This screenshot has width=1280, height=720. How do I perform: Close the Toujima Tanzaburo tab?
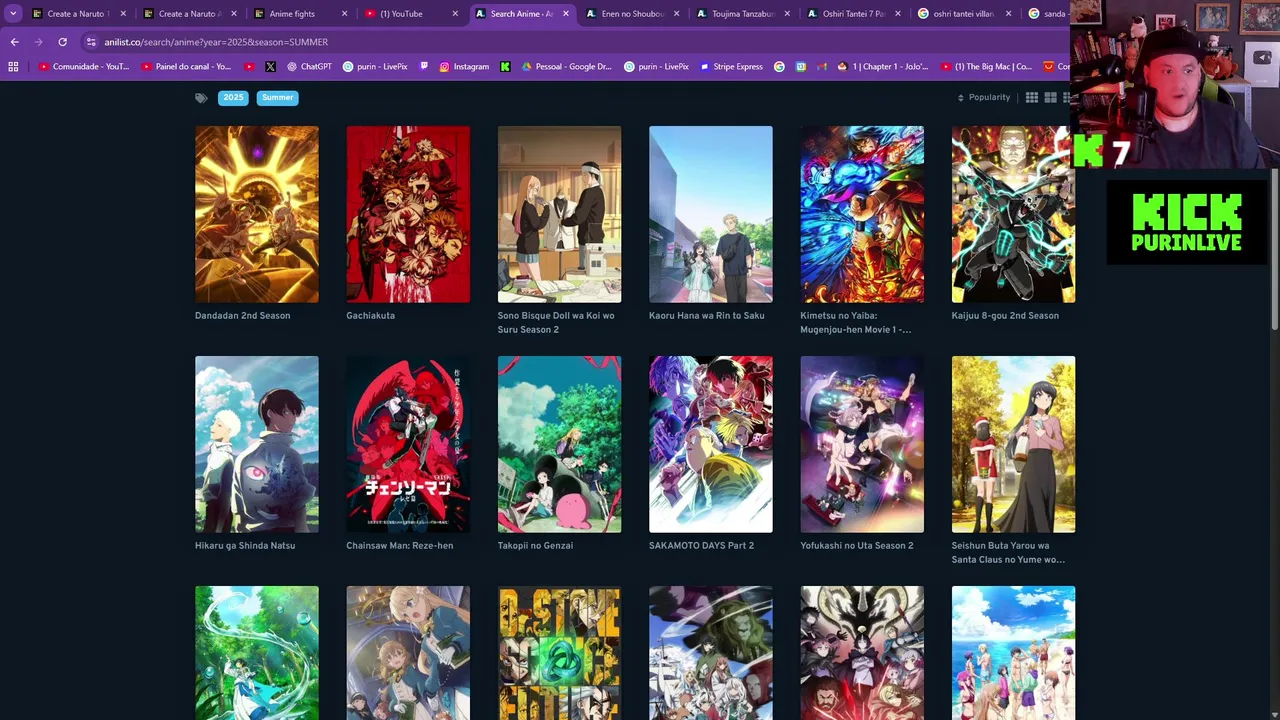(x=787, y=14)
